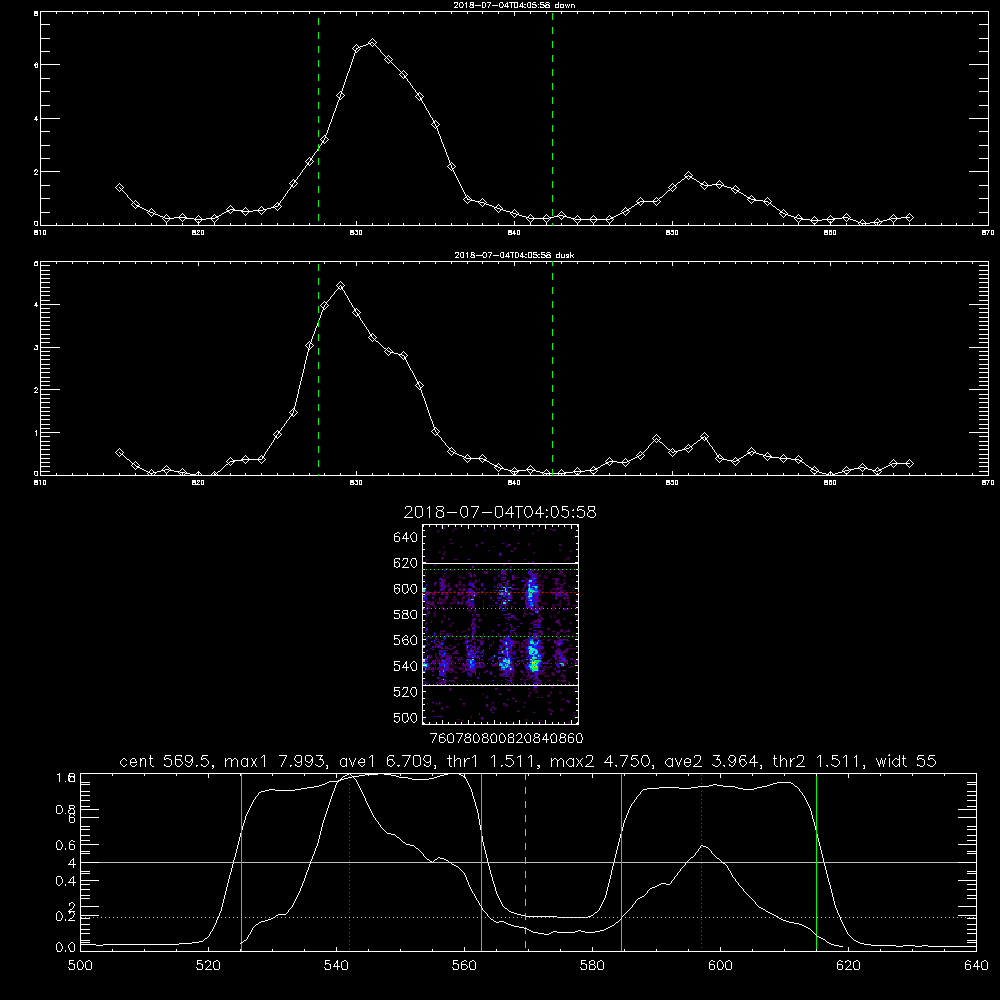Click the "500" label on image y-axis
This screenshot has height=1000, width=1000.
click(405, 718)
